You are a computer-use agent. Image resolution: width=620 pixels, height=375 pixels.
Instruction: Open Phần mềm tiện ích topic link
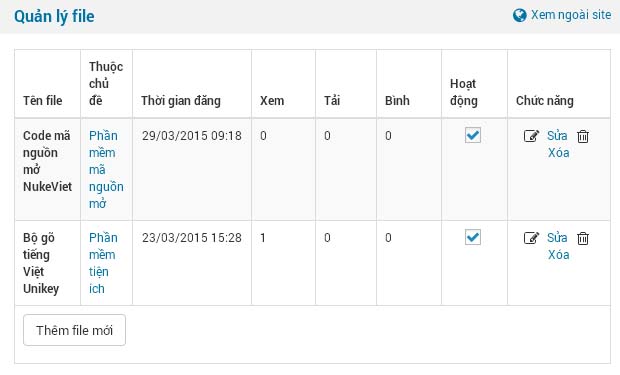(x=103, y=263)
